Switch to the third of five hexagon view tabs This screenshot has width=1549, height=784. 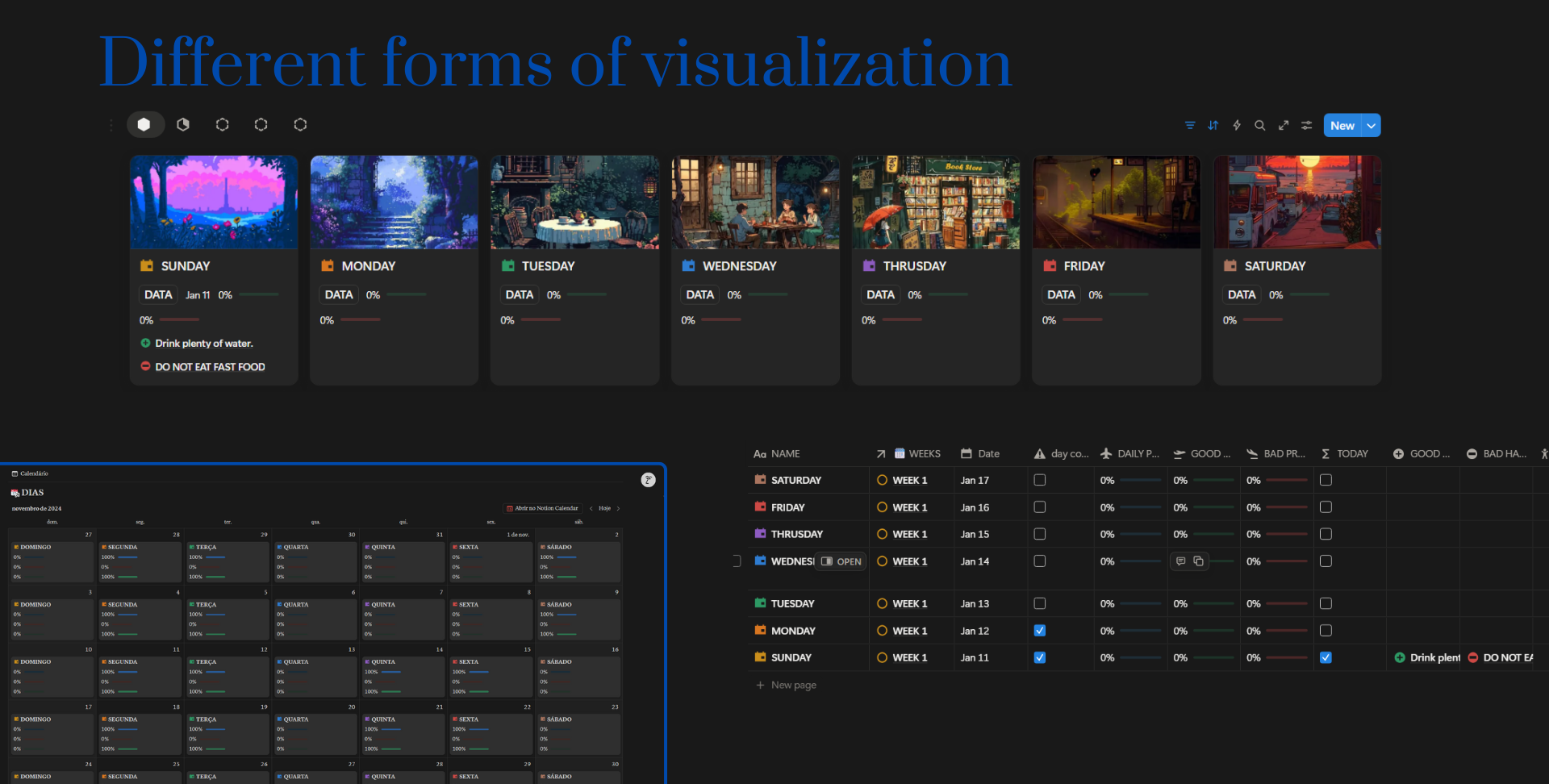tap(223, 124)
